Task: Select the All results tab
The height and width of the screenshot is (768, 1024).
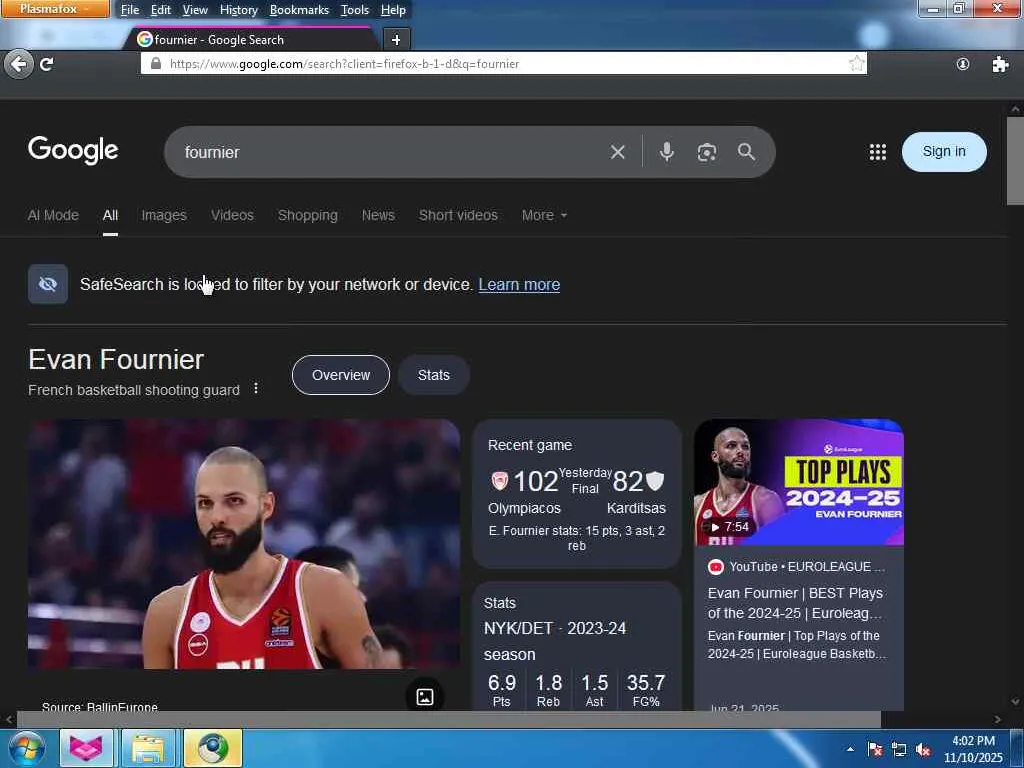Action: pos(110,215)
